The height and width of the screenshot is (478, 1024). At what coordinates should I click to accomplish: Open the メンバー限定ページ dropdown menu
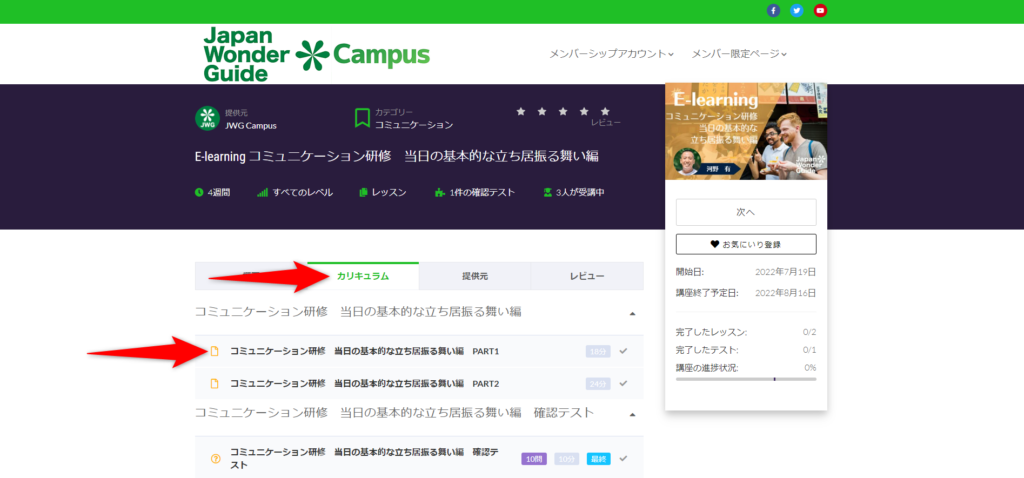(x=739, y=54)
